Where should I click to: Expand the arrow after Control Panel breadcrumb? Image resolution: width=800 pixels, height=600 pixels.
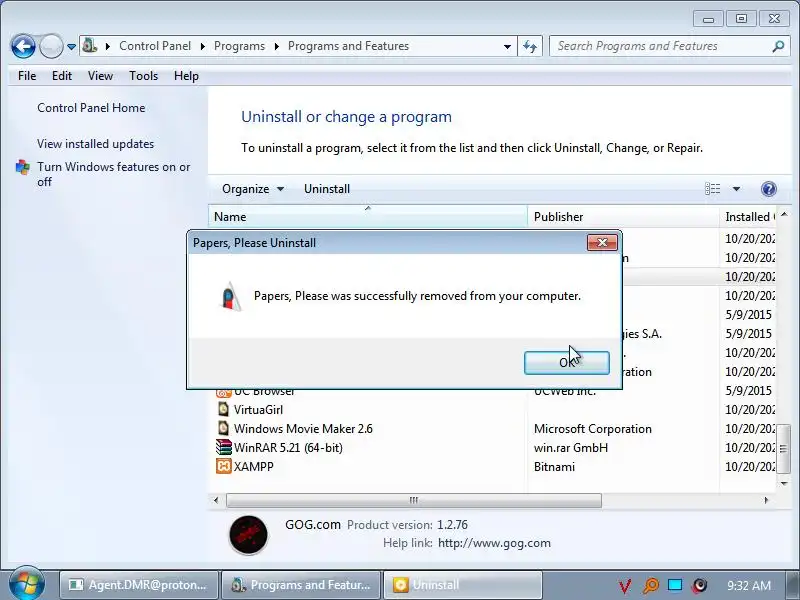(x=203, y=46)
